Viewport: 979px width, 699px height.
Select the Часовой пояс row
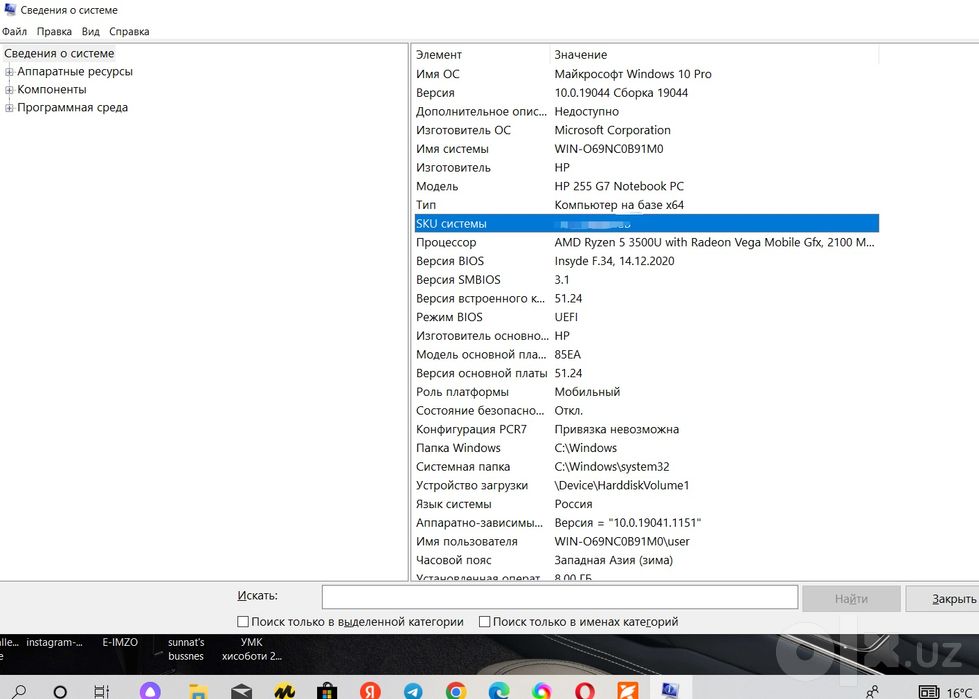(646, 560)
